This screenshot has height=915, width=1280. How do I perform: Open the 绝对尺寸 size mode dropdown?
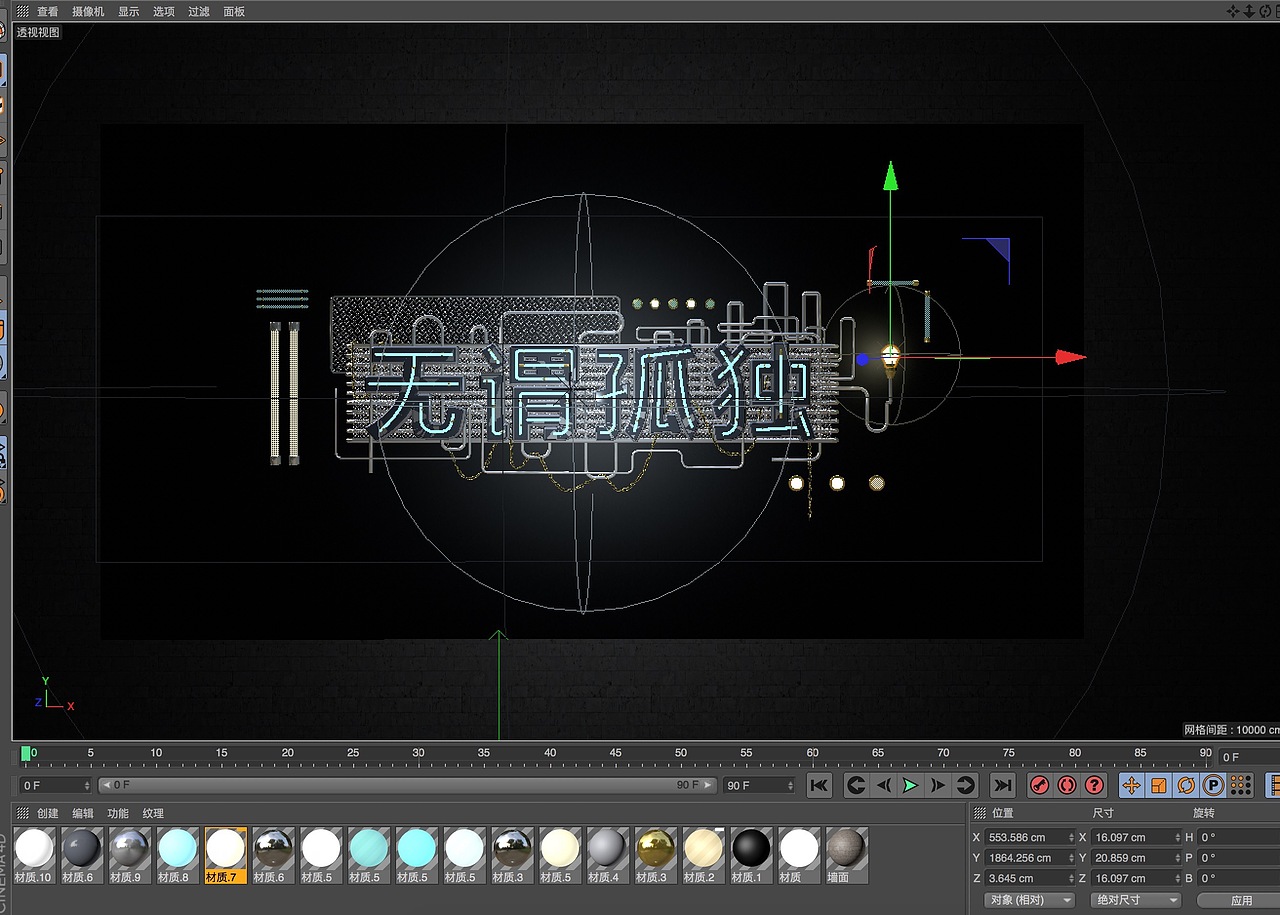click(x=1135, y=899)
